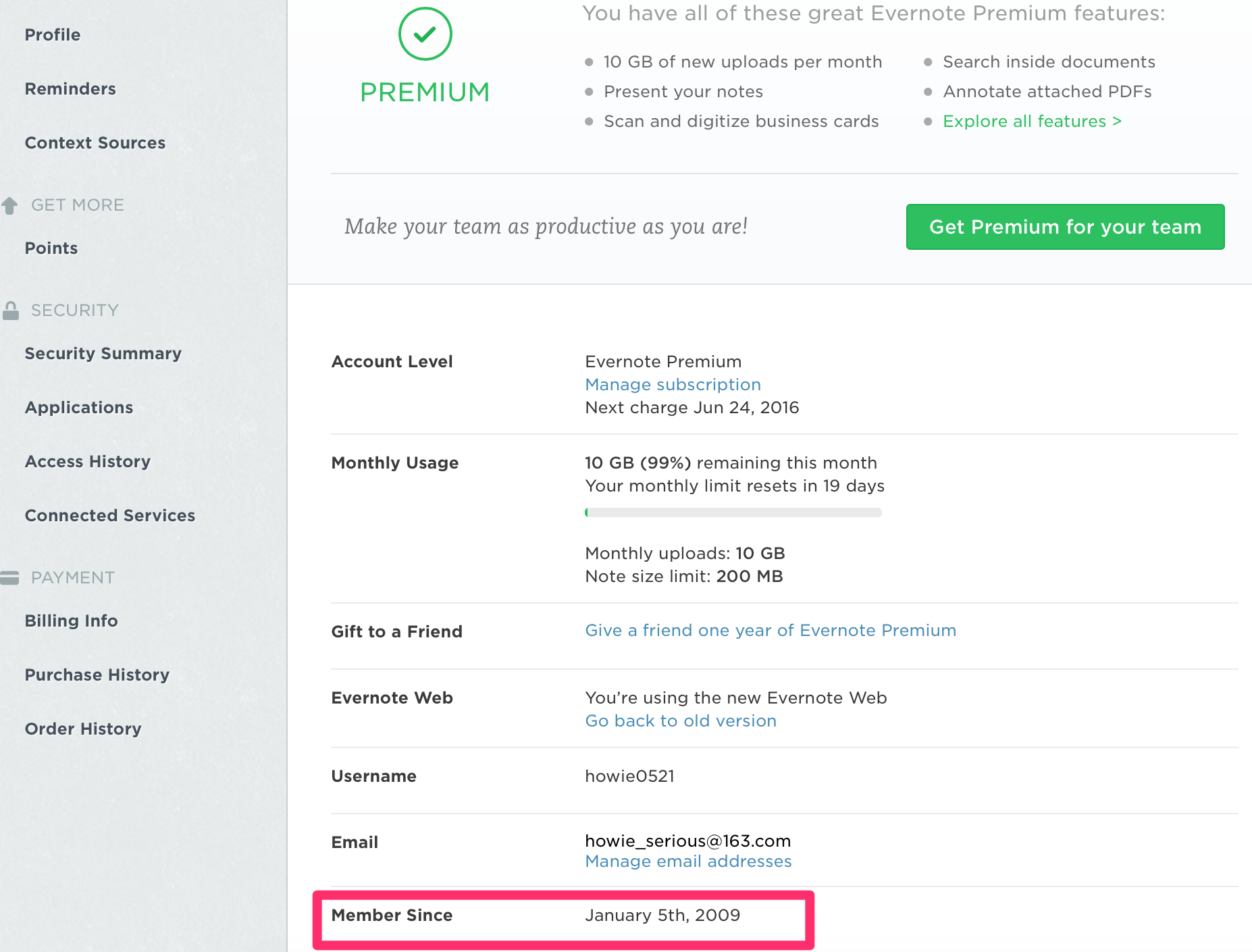
Task: View Access History
Action: [88, 462]
